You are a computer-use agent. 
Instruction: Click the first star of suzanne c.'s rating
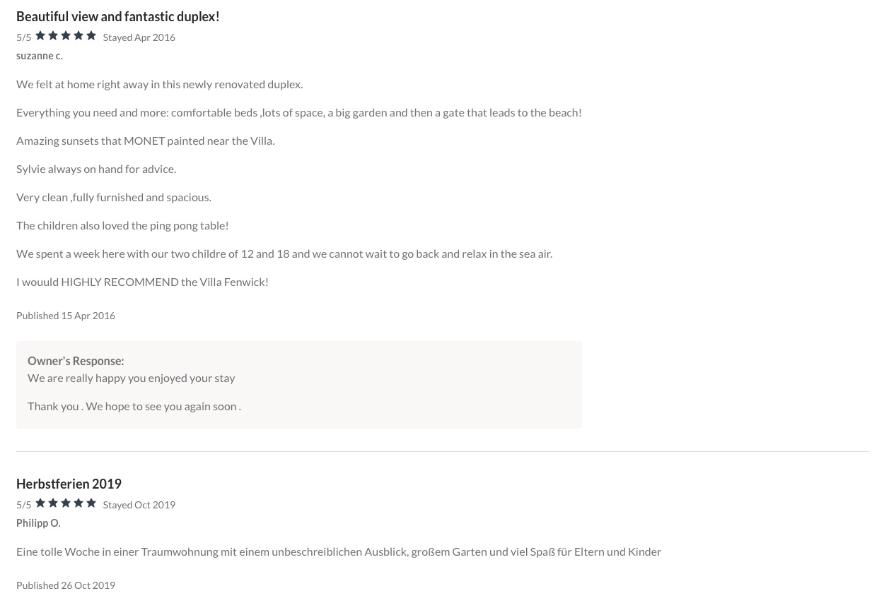(x=41, y=36)
